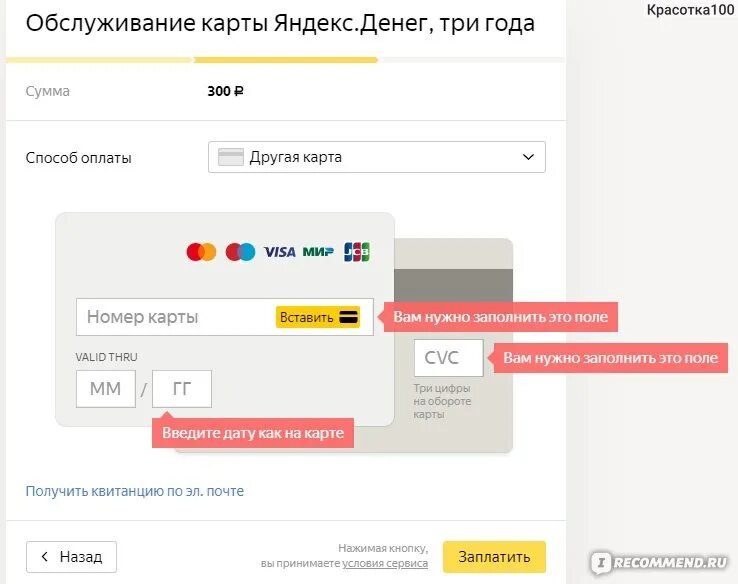Click the Способ оплаты label

click(78, 158)
